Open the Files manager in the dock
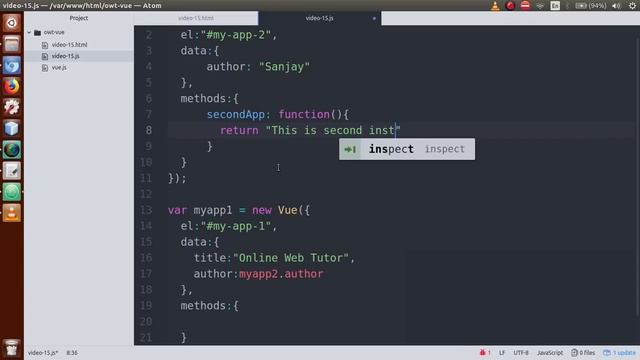The image size is (640, 360). 11,44
